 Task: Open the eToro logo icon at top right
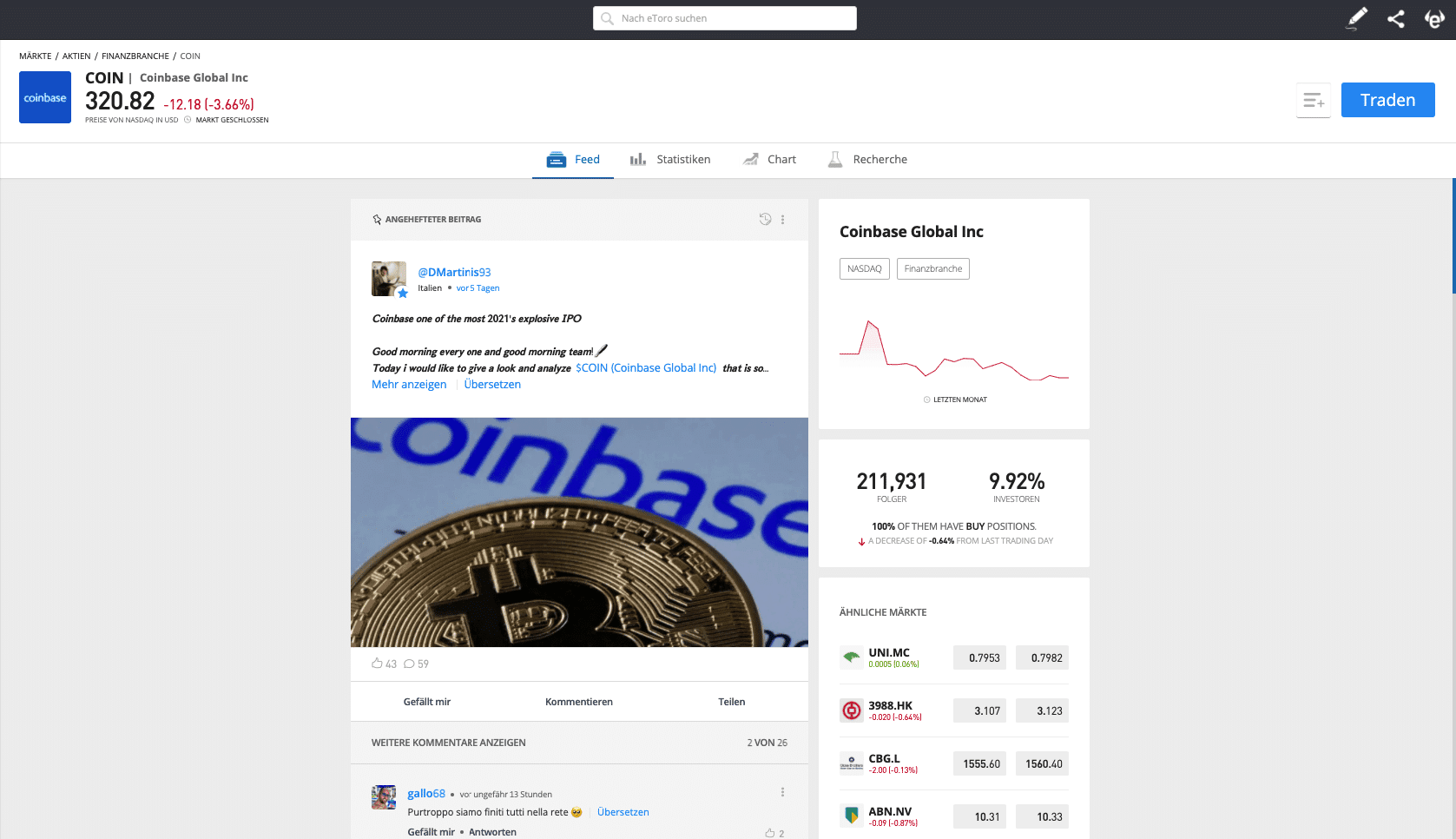click(1434, 18)
